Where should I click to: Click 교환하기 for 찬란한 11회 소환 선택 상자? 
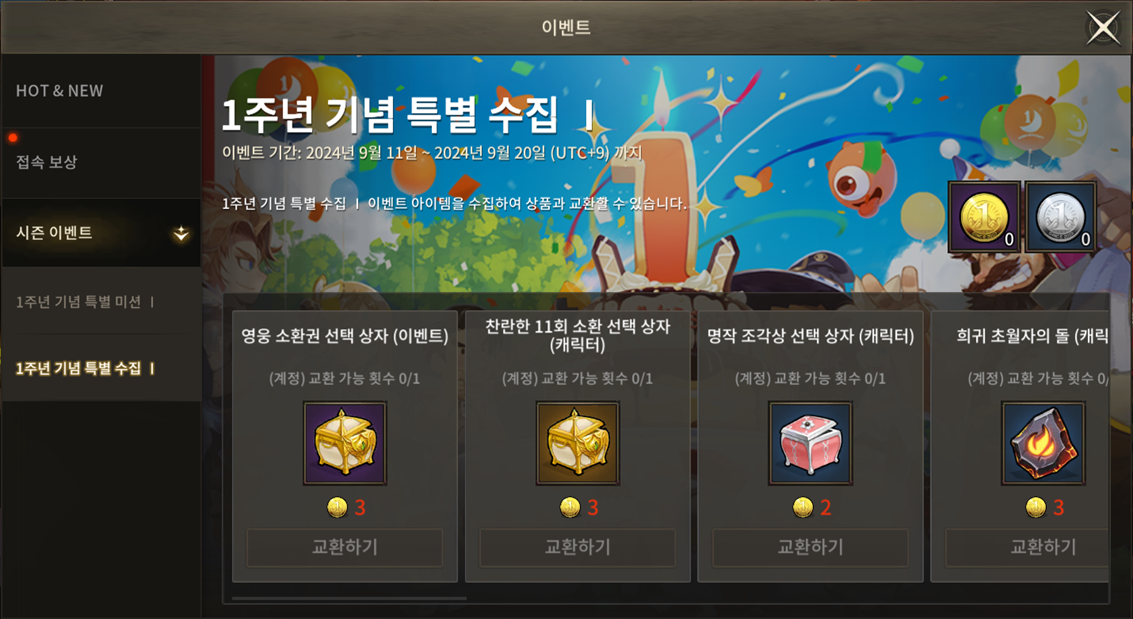(577, 547)
